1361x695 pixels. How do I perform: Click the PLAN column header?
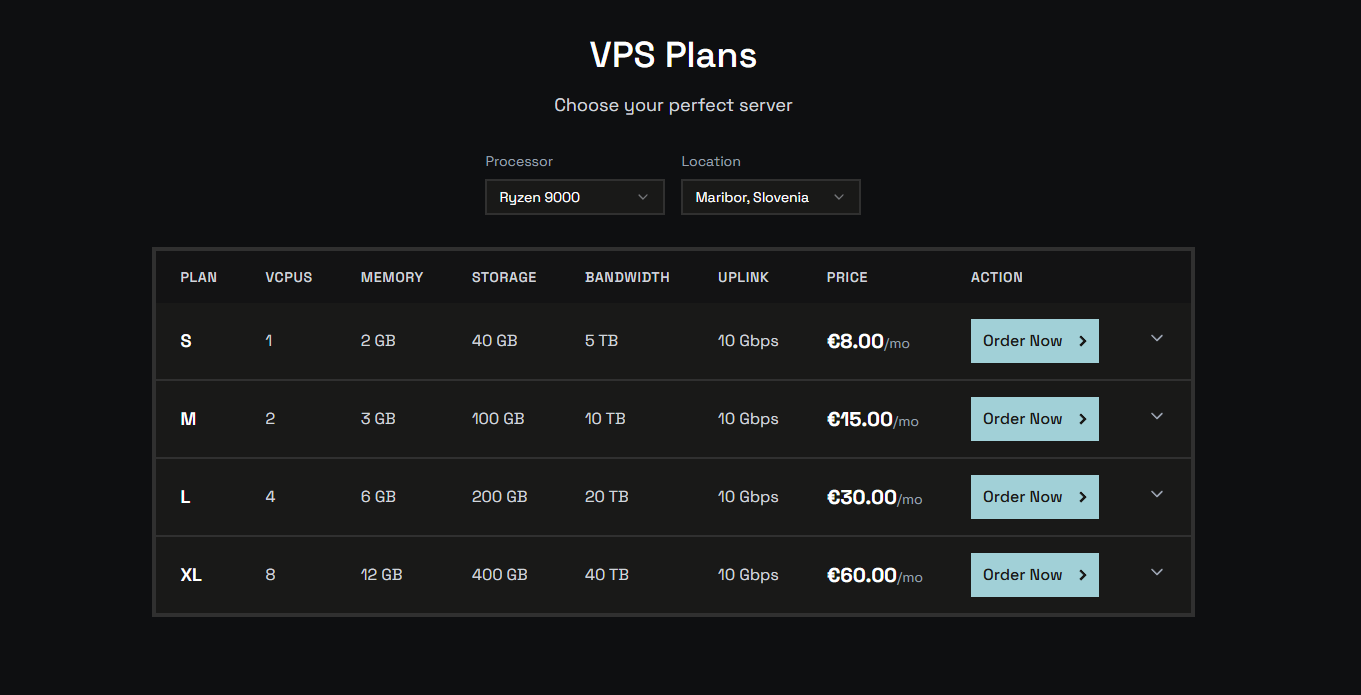tap(198, 277)
